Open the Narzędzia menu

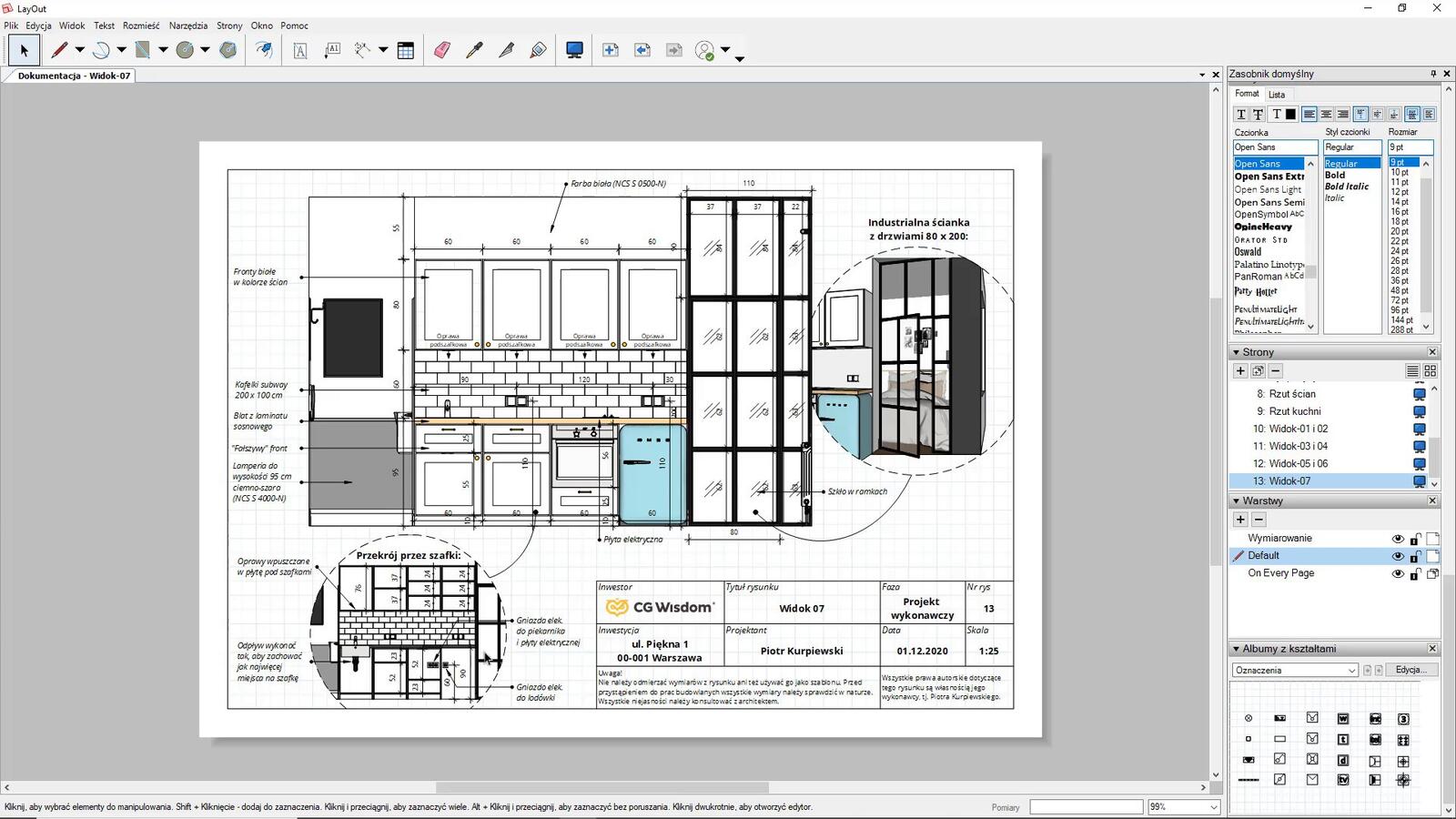click(187, 25)
